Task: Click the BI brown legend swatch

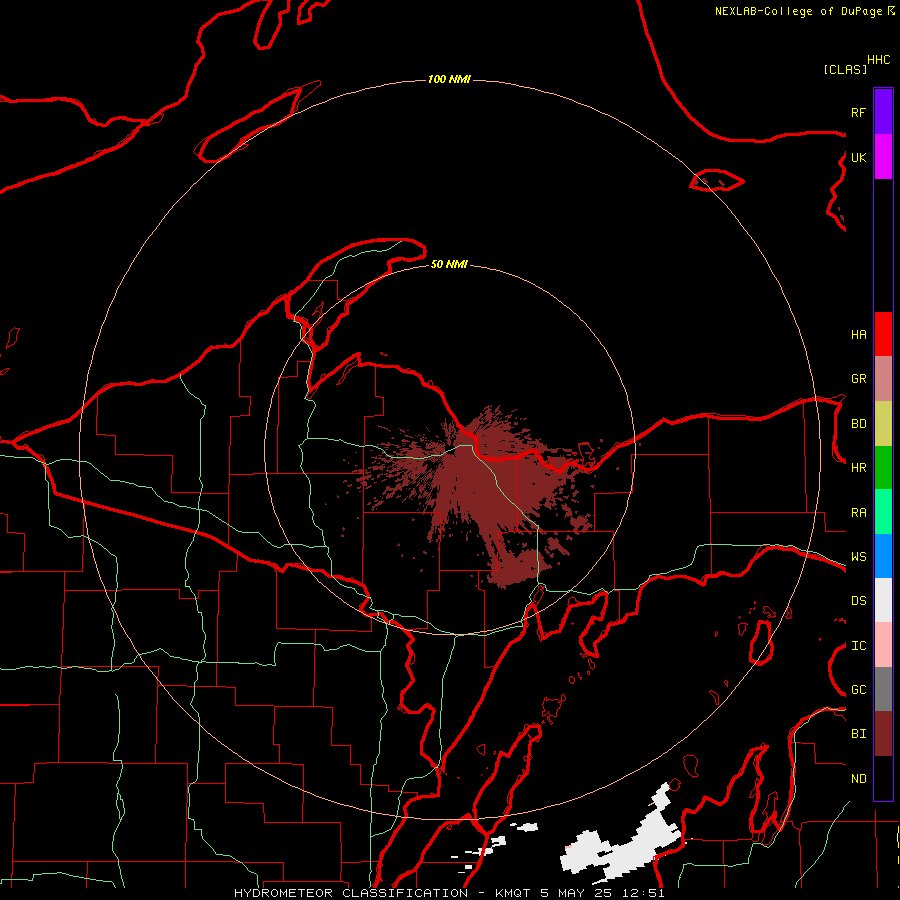Action: (x=883, y=734)
